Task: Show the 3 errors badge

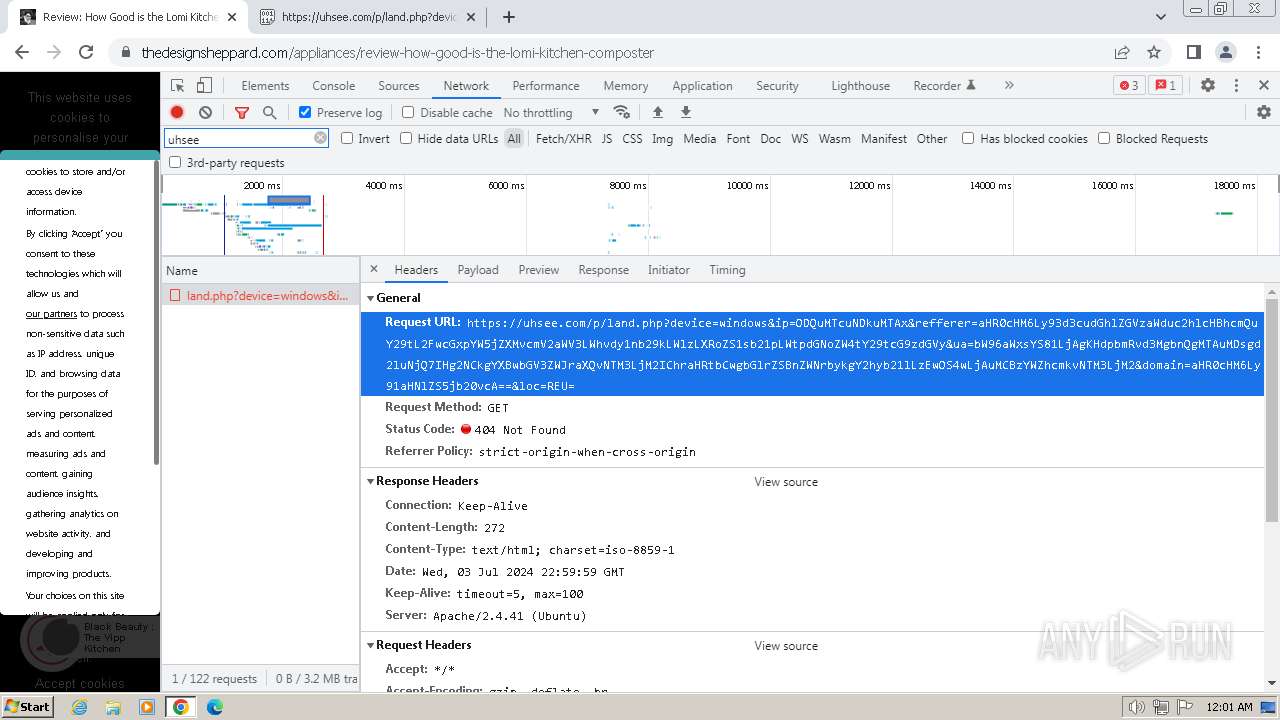Action: pyautogui.click(x=1129, y=86)
